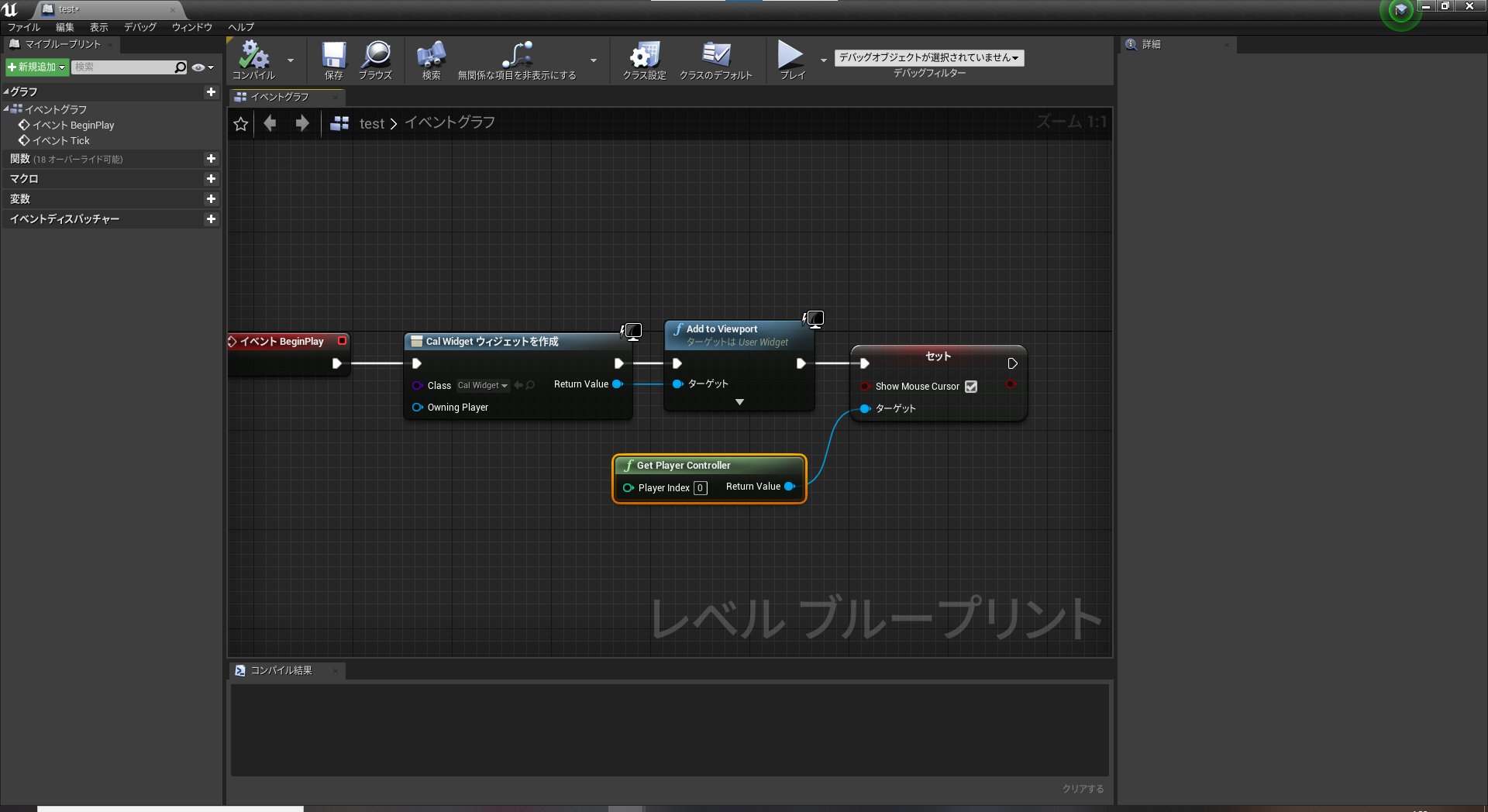Add new function with plus in 関数 row
The height and width of the screenshot is (812, 1488).
[x=211, y=159]
